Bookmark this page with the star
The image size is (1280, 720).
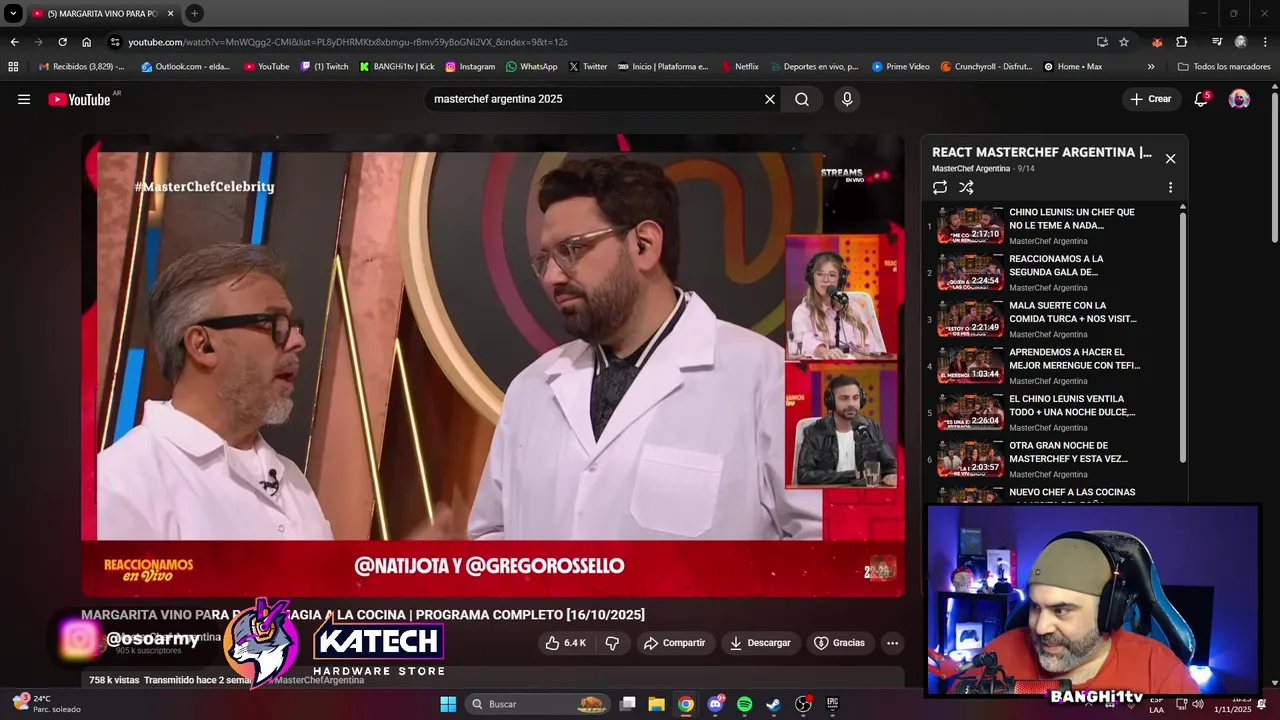tap(1124, 42)
